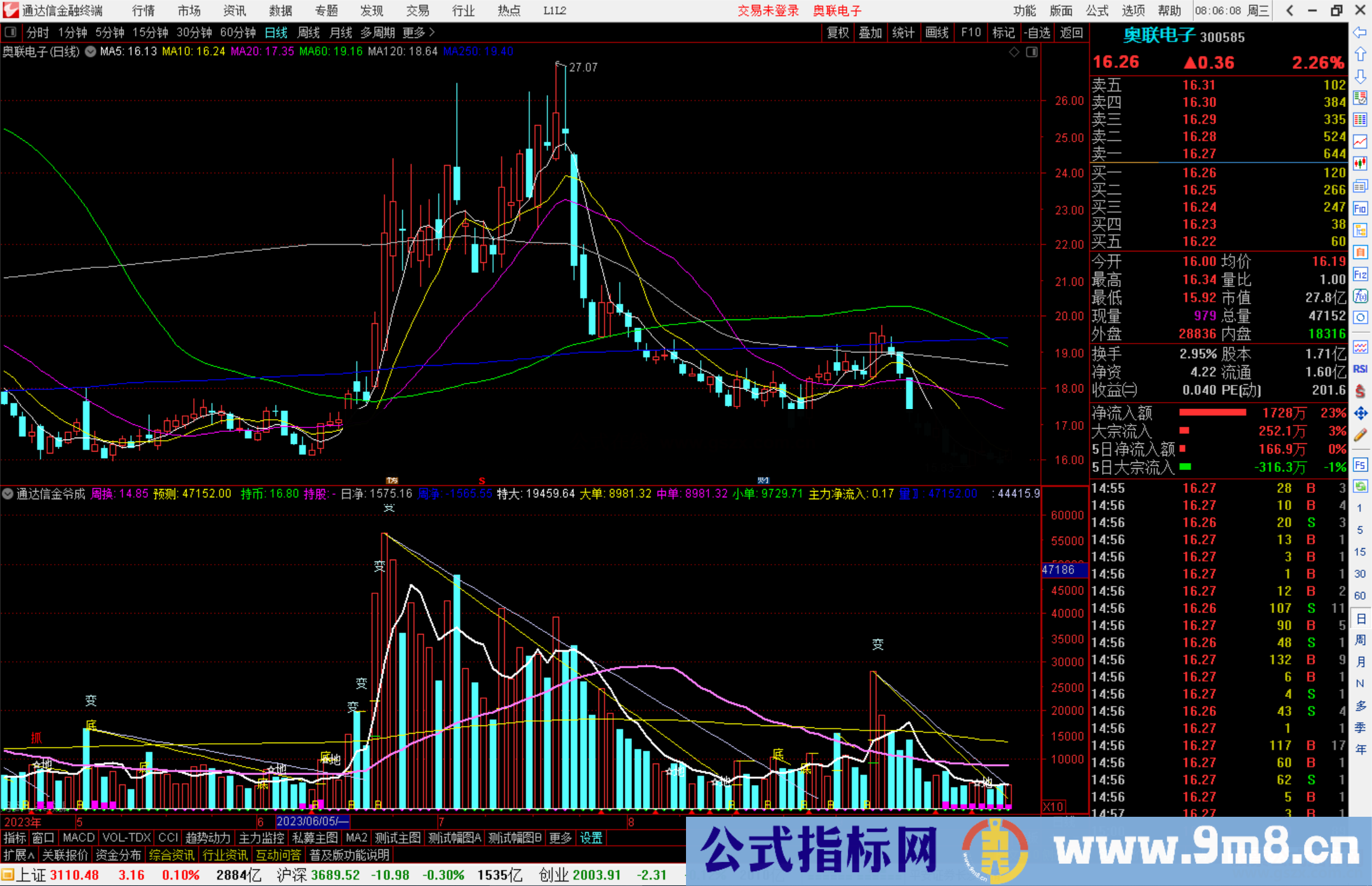This screenshot has height=886, width=1372.
Task: Switch to 15分钟 period
Action: pyautogui.click(x=150, y=32)
